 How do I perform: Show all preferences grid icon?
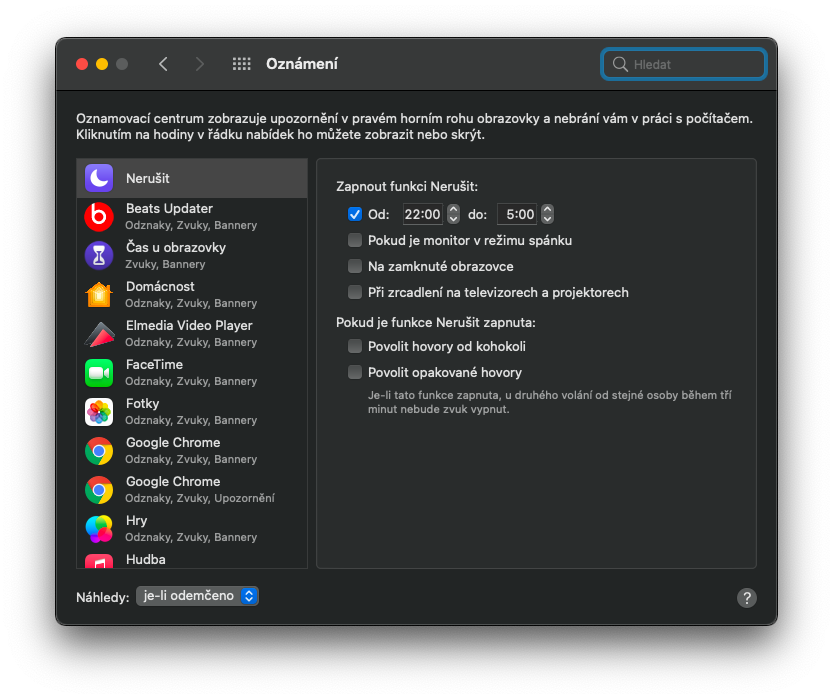tap(241, 64)
